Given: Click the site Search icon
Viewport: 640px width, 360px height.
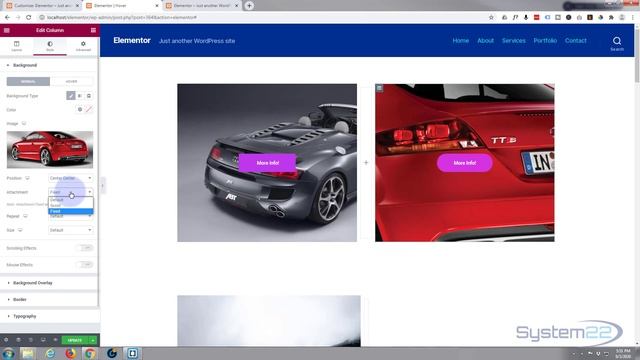Looking at the screenshot, I should (617, 43).
